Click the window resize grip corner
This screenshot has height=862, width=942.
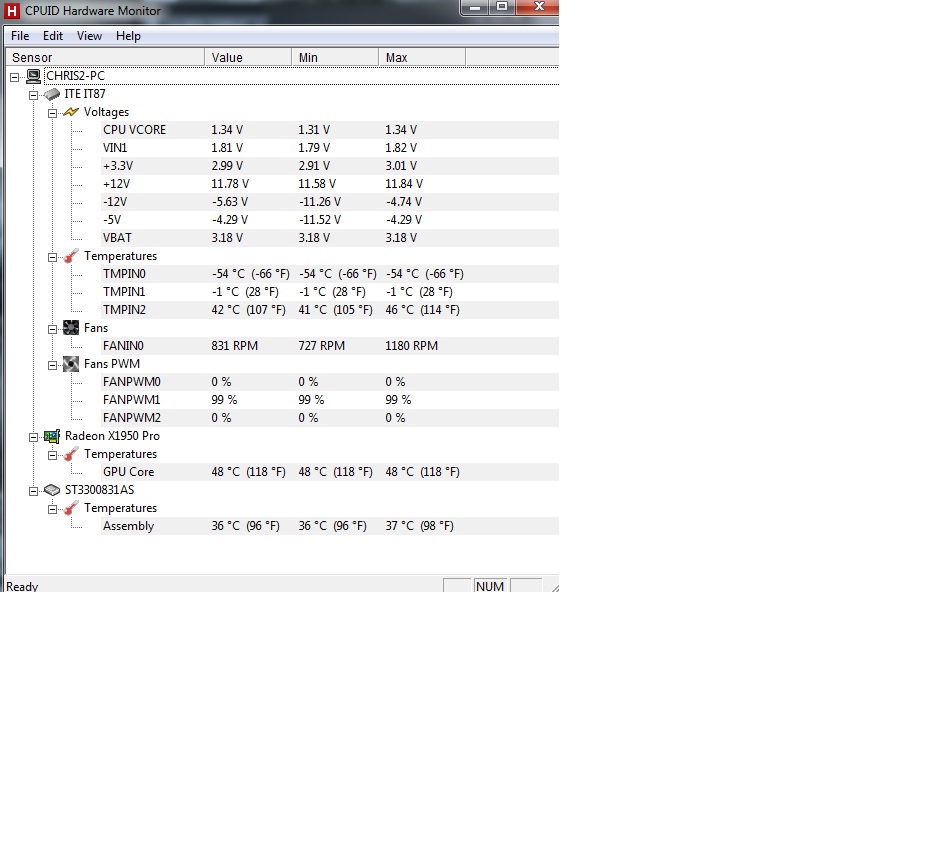[555, 587]
